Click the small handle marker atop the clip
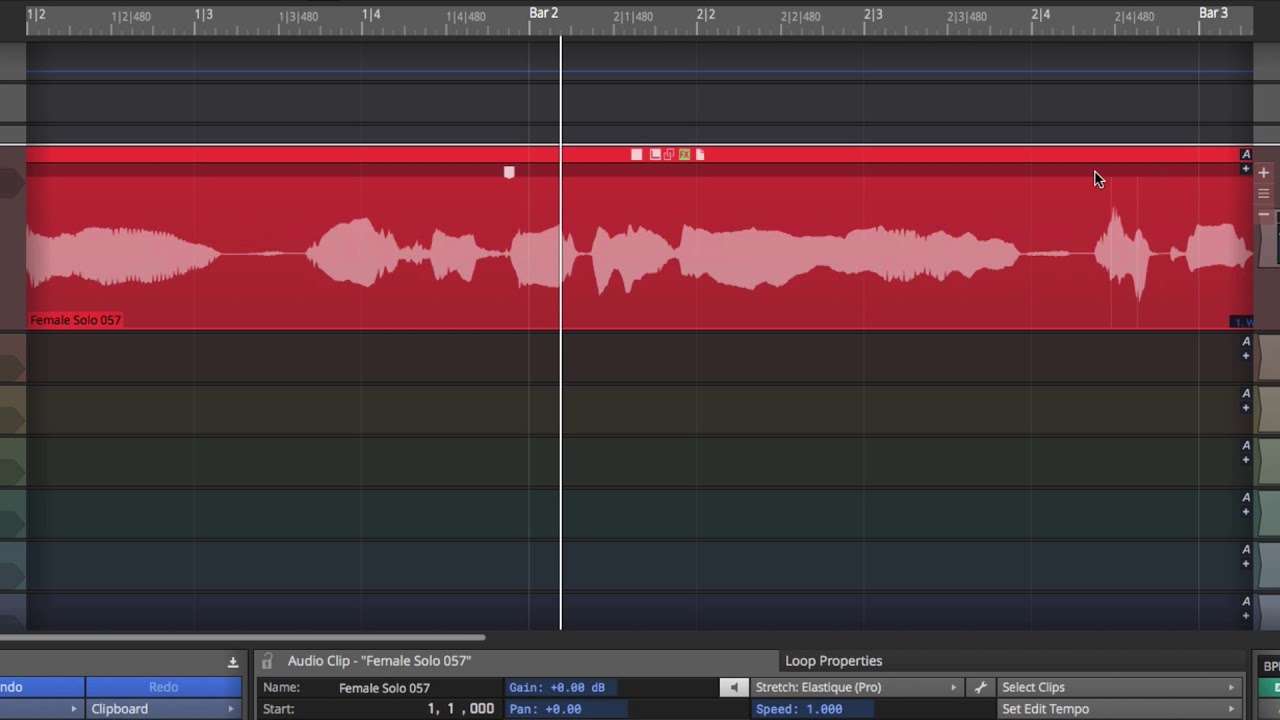1280x720 pixels. pos(509,173)
